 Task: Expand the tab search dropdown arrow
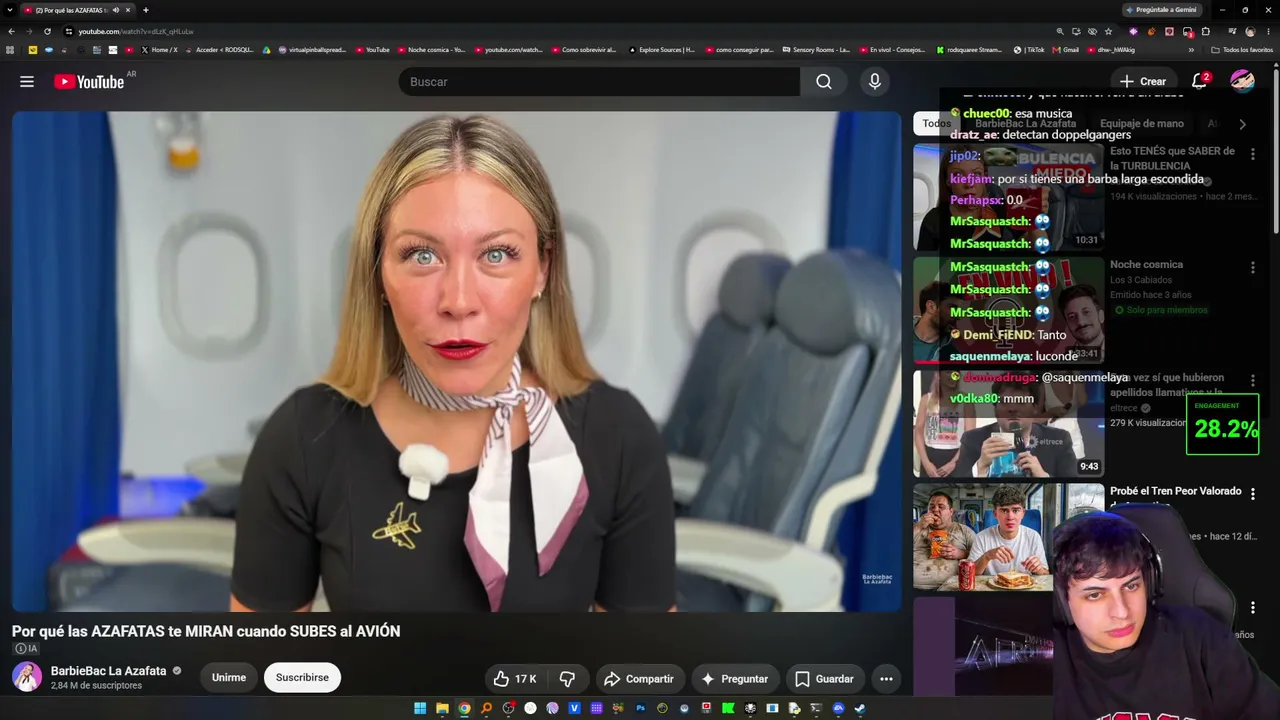[x=10, y=10]
